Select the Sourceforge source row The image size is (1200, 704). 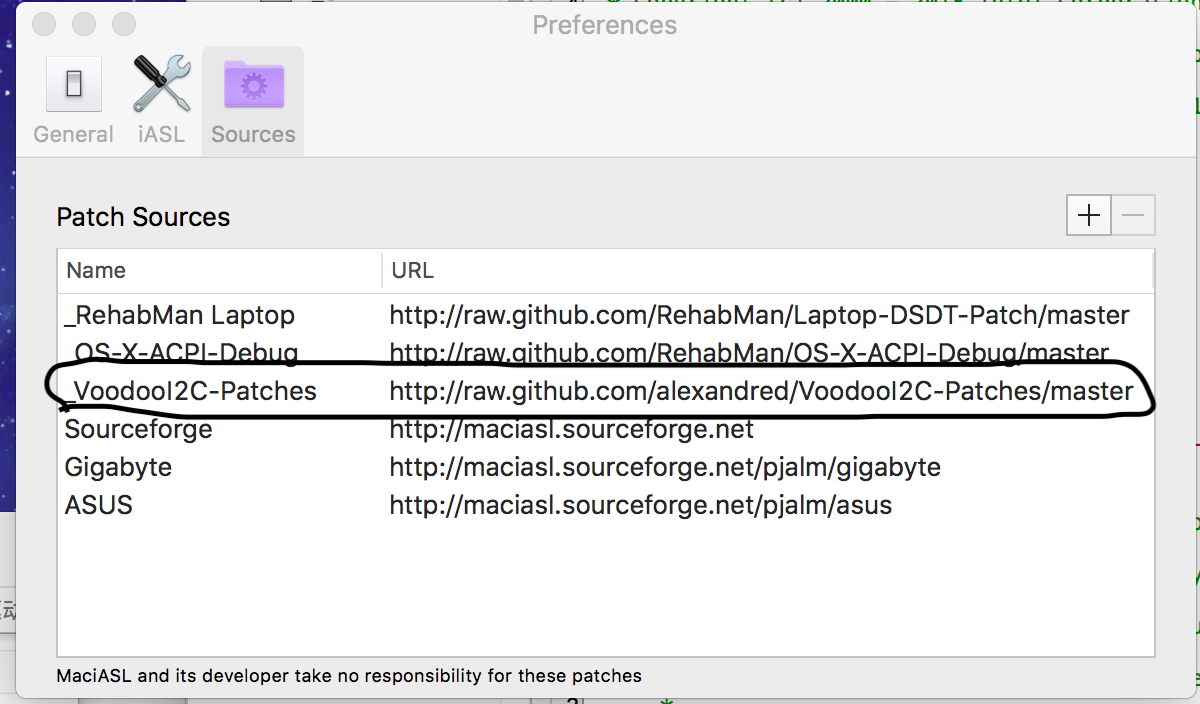pyautogui.click(x=139, y=429)
